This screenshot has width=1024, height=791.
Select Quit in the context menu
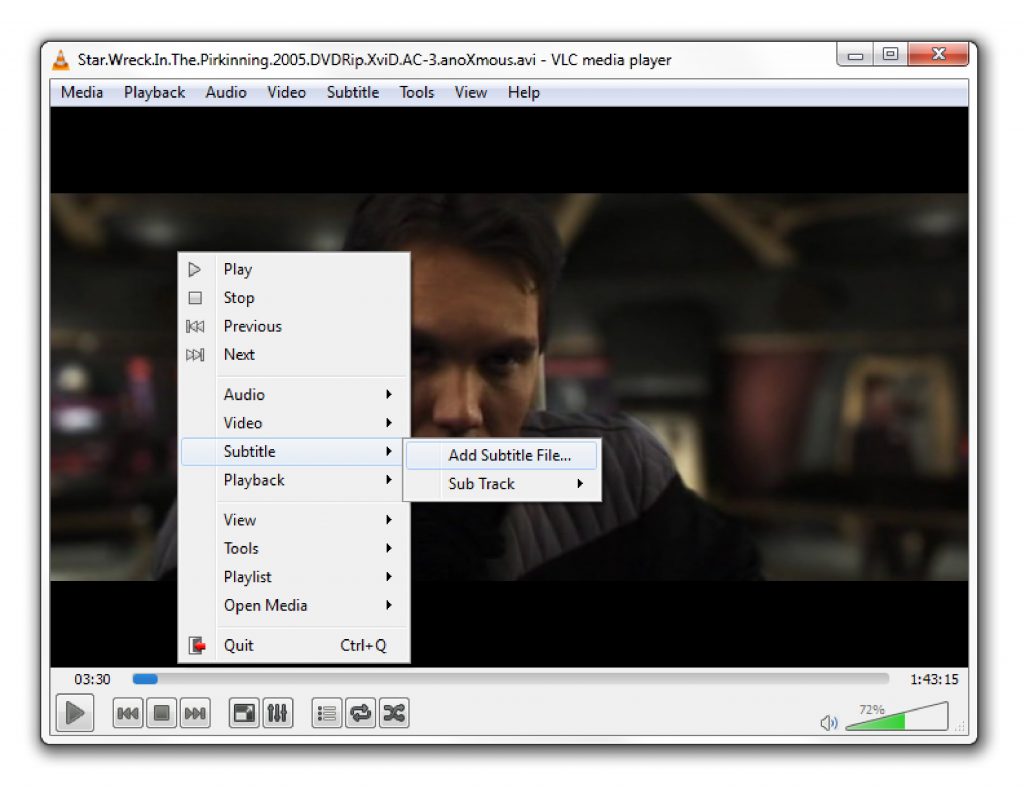pos(239,646)
